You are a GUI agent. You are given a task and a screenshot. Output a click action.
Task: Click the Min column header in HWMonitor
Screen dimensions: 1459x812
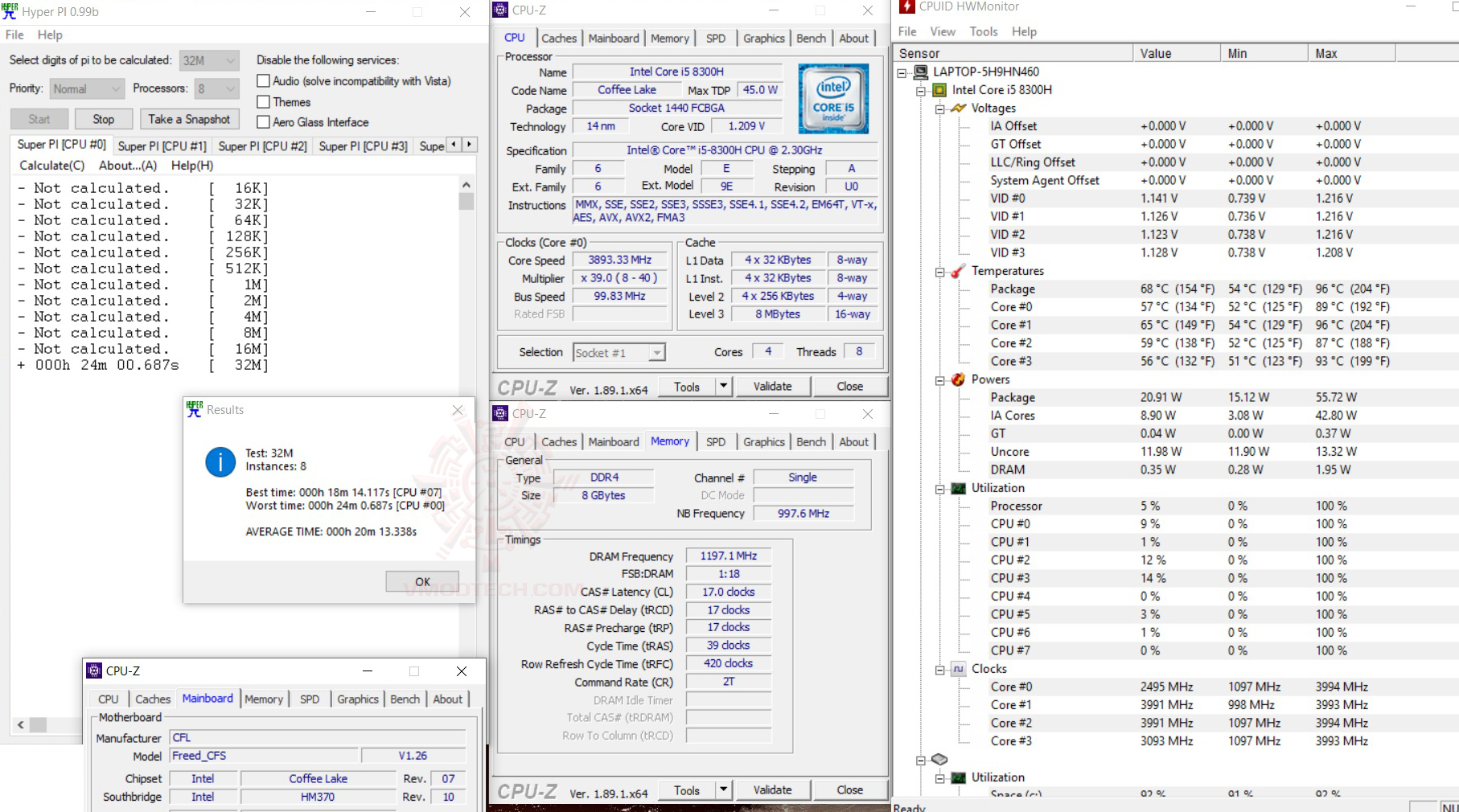1264,53
